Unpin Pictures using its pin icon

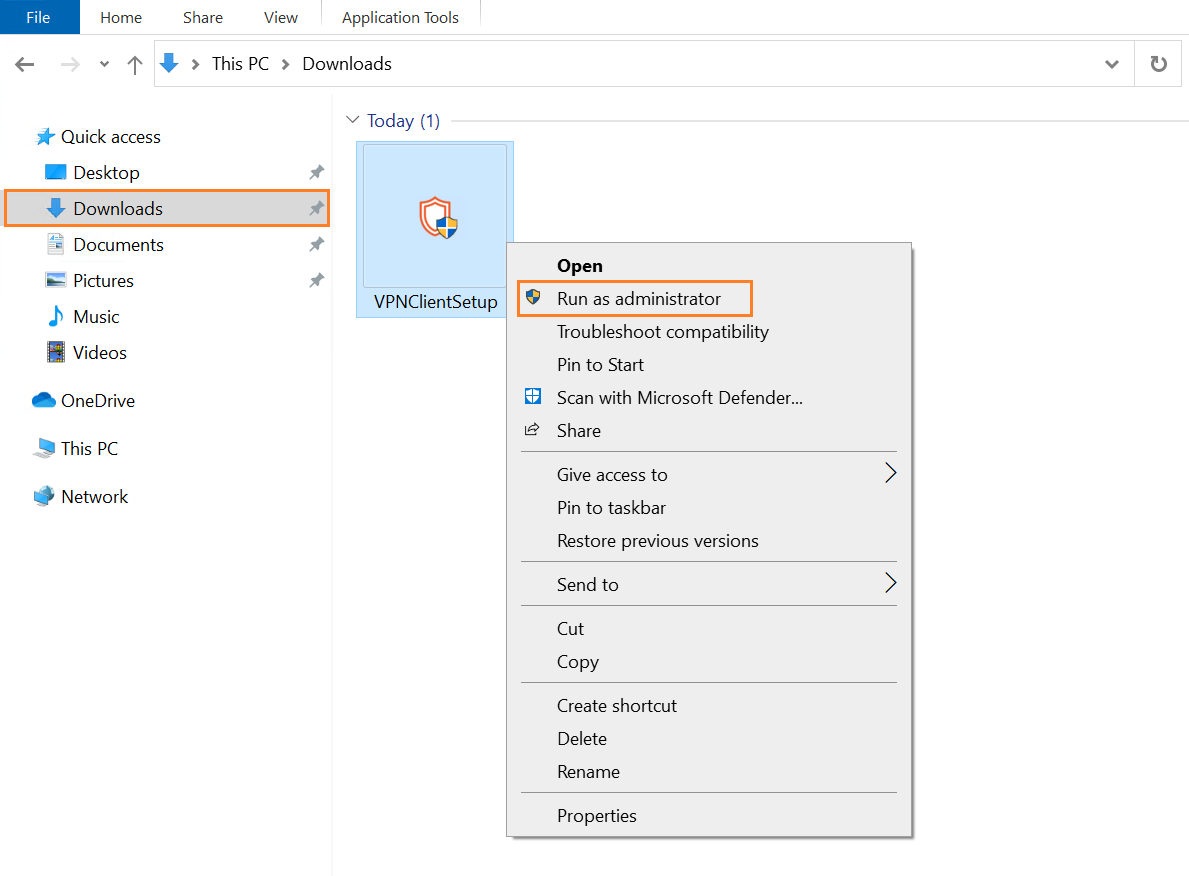coord(317,280)
